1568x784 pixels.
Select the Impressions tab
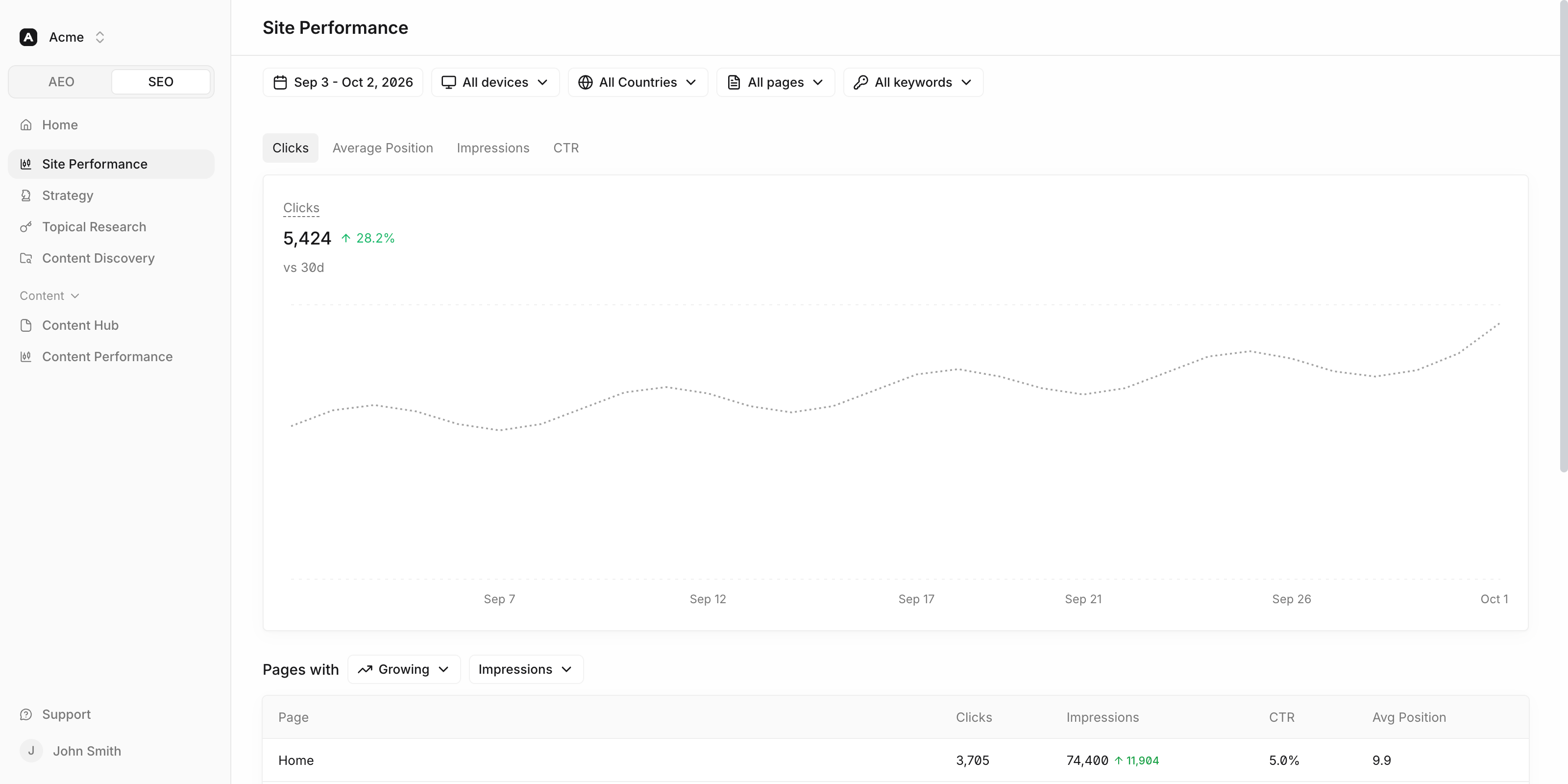click(493, 148)
